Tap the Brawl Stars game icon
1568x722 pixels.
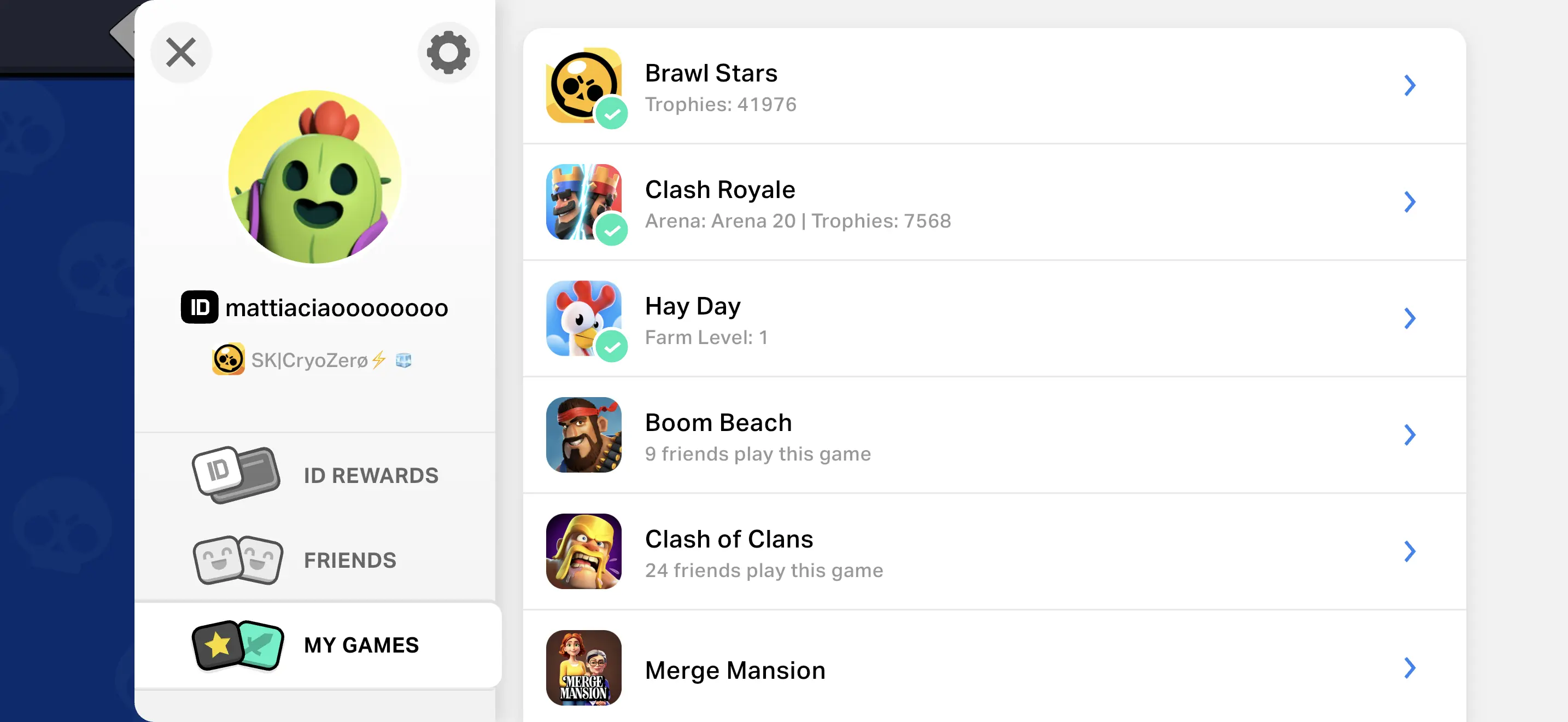pos(583,85)
